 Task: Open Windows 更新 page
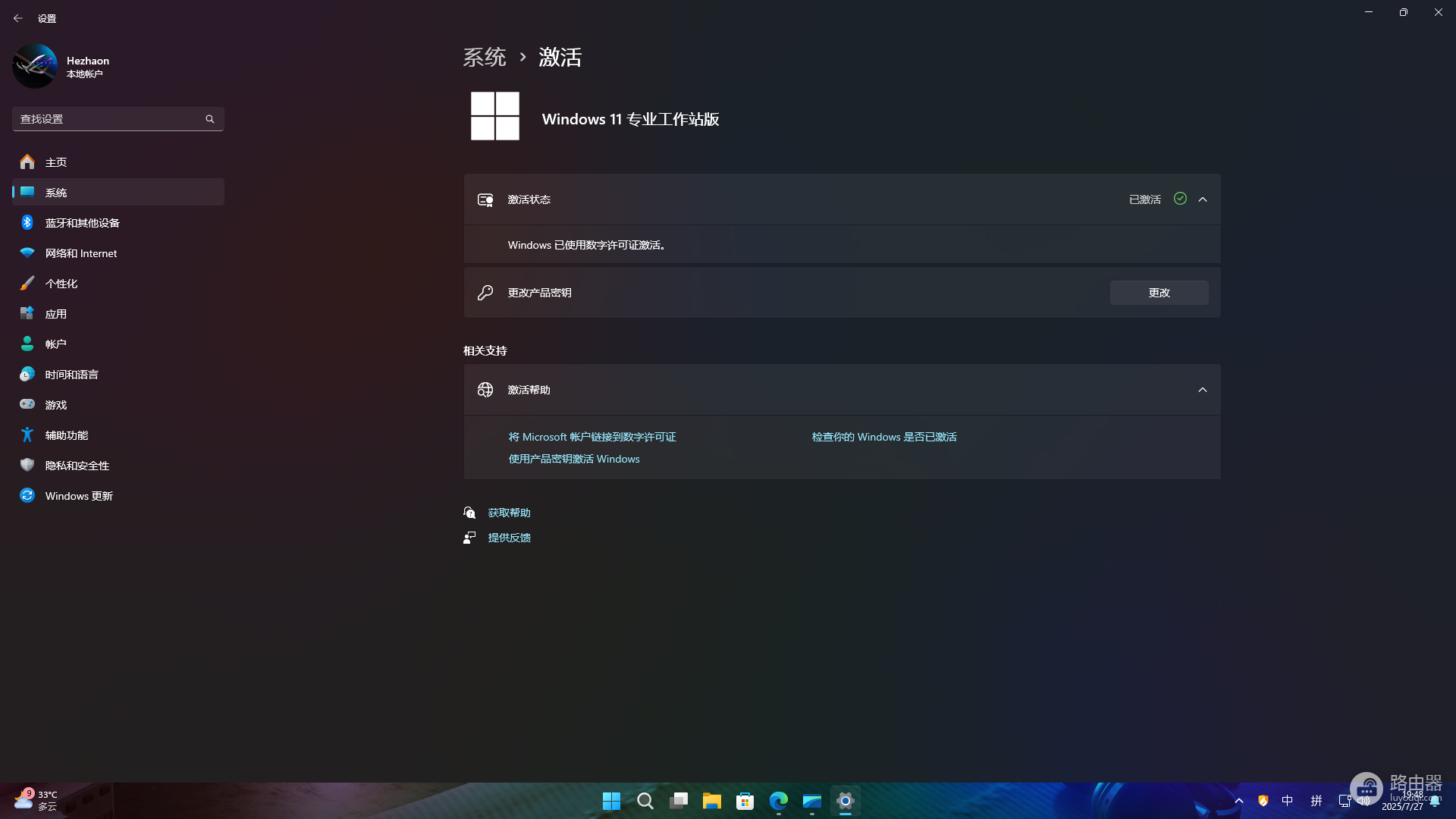(118, 496)
